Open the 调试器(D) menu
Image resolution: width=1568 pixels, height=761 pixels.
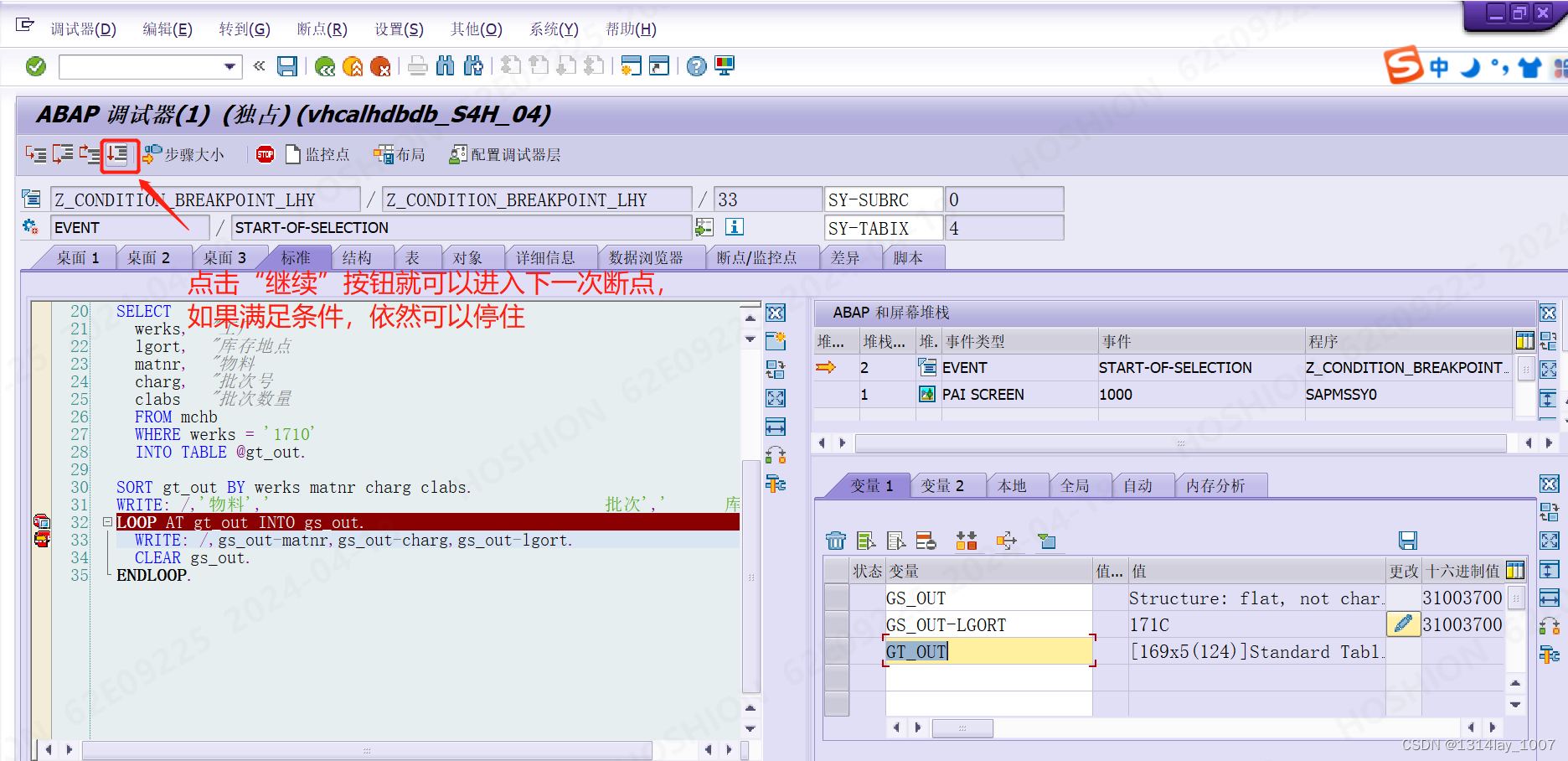(83, 29)
